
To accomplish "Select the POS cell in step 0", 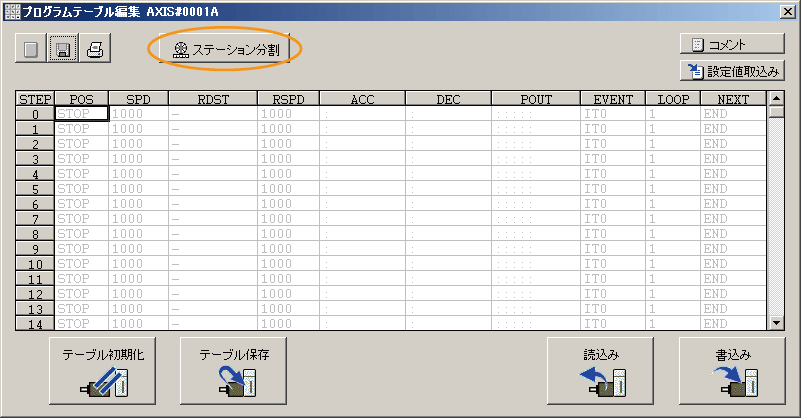I will [x=81, y=114].
